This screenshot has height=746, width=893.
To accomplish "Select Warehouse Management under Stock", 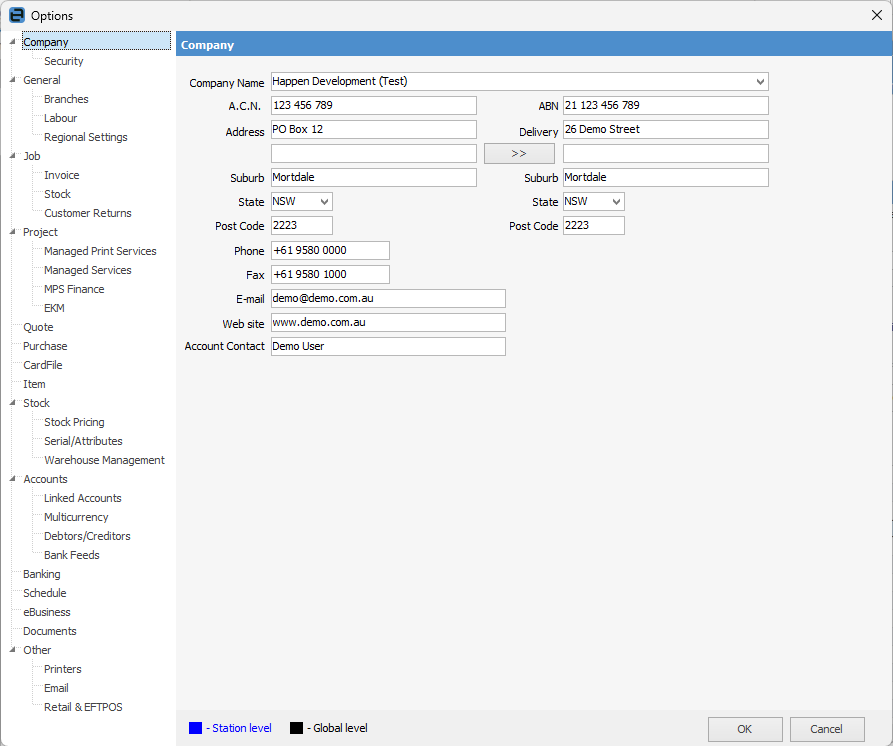I will coord(104,460).
